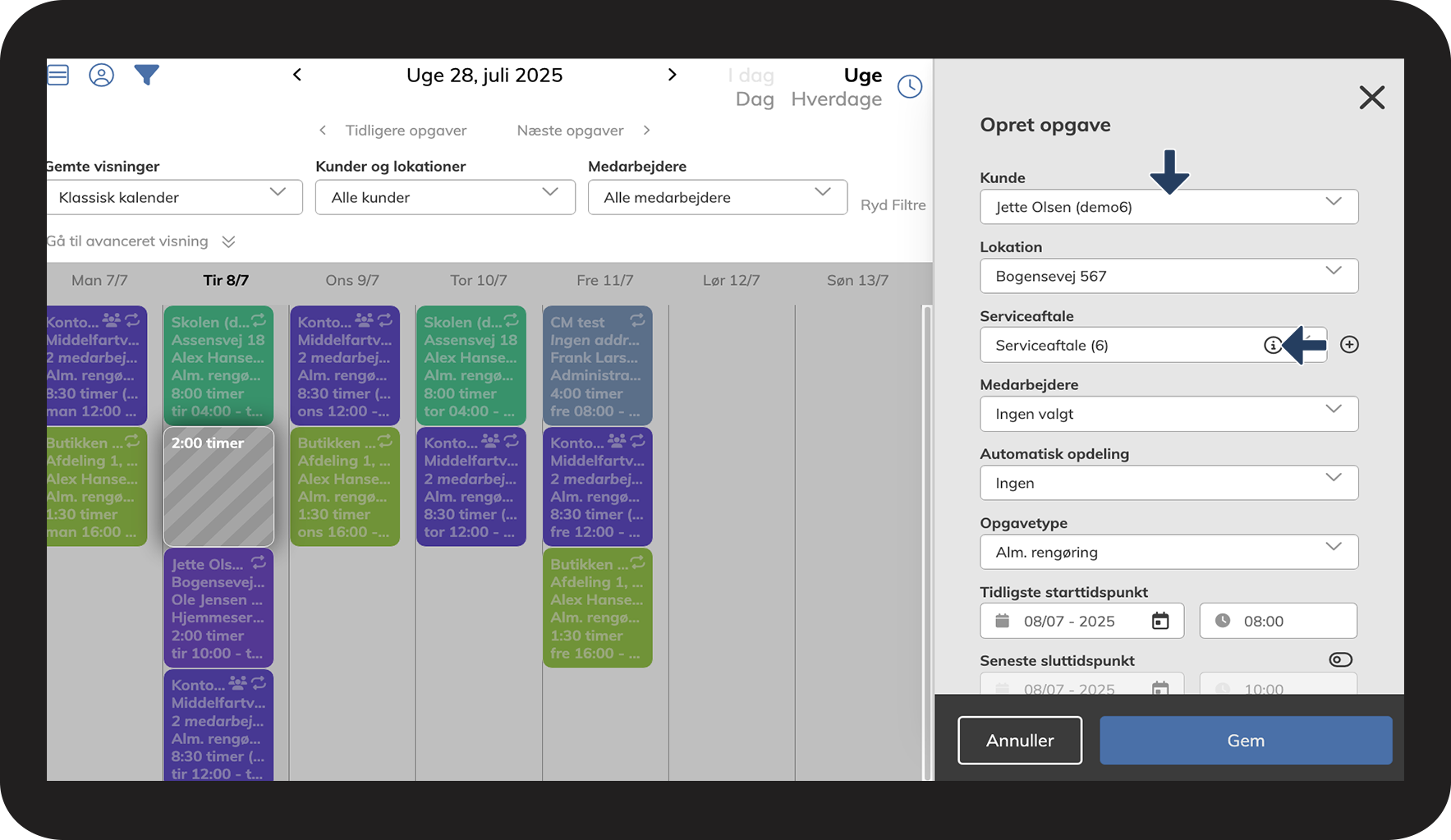Select Søn 13/7 day header
The image size is (1451, 840).
pos(857,280)
